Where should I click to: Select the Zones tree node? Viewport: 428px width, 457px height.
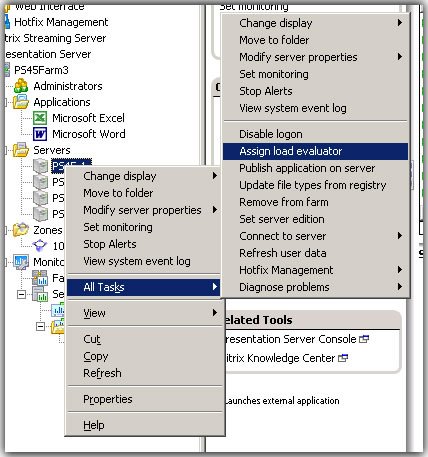point(48,230)
